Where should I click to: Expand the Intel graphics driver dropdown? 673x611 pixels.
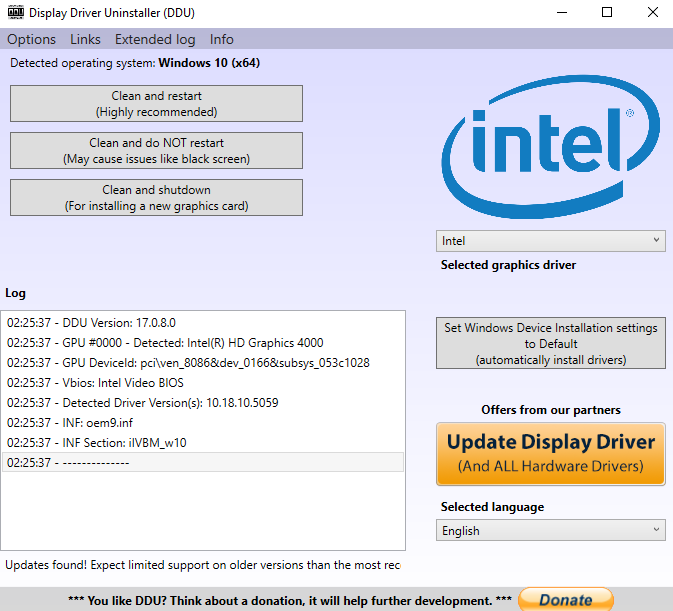551,241
